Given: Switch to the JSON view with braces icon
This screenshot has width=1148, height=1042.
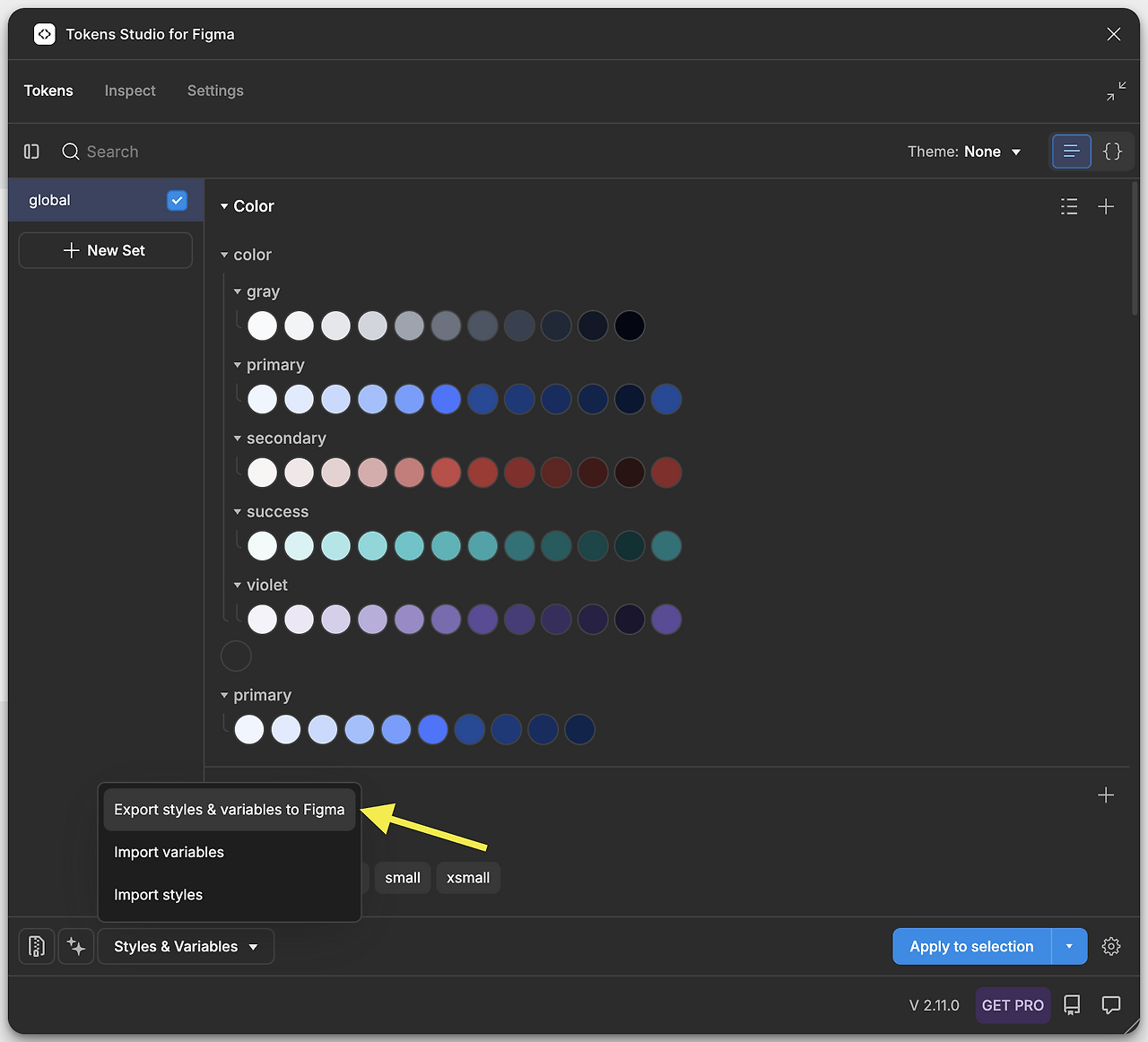Looking at the screenshot, I should point(1112,152).
